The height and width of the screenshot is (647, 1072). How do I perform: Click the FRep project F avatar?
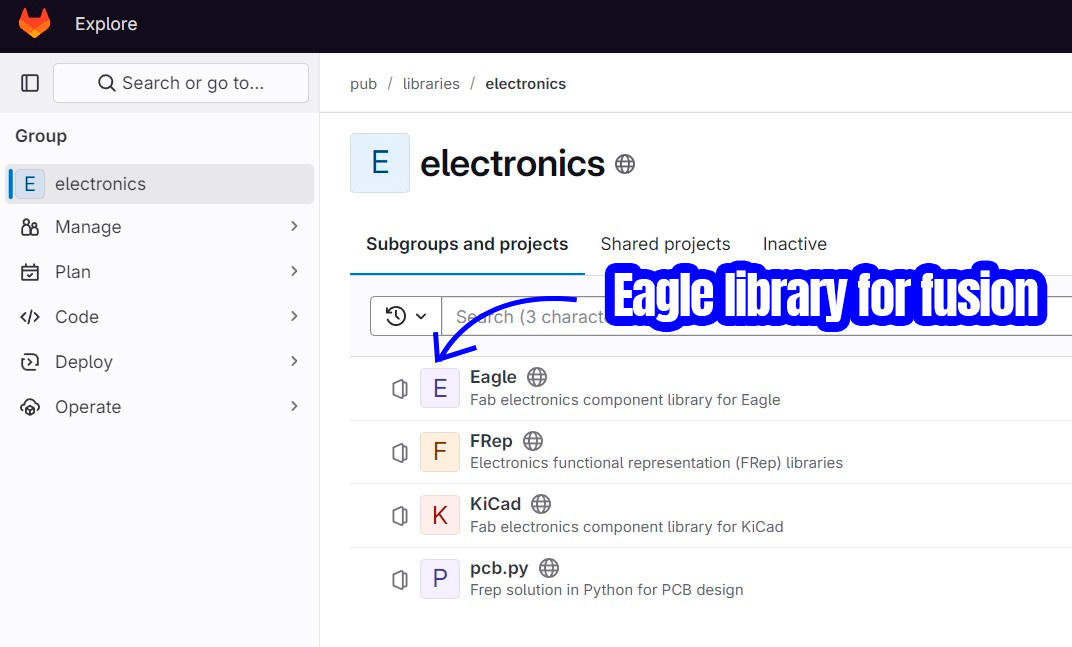point(440,451)
